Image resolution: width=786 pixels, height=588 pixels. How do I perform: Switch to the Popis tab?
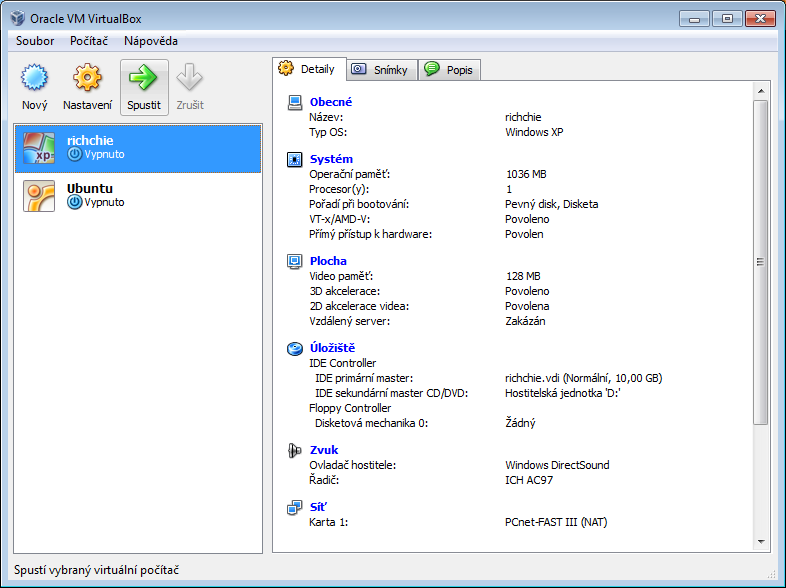(450, 70)
